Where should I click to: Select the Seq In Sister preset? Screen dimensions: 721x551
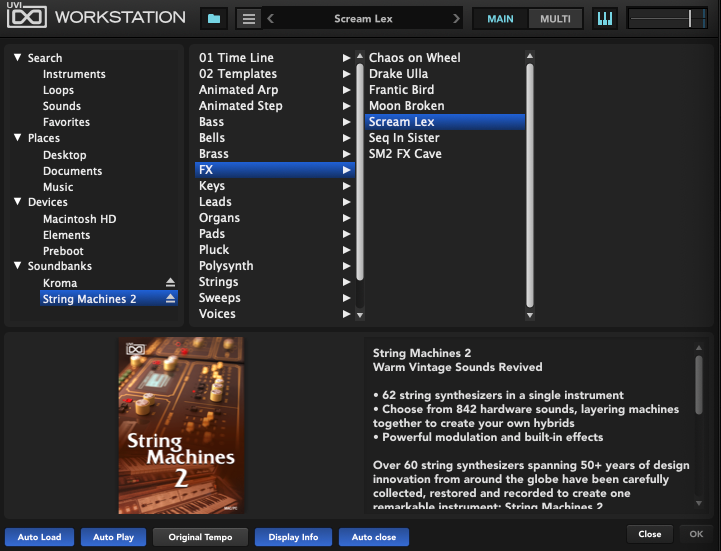445,138
